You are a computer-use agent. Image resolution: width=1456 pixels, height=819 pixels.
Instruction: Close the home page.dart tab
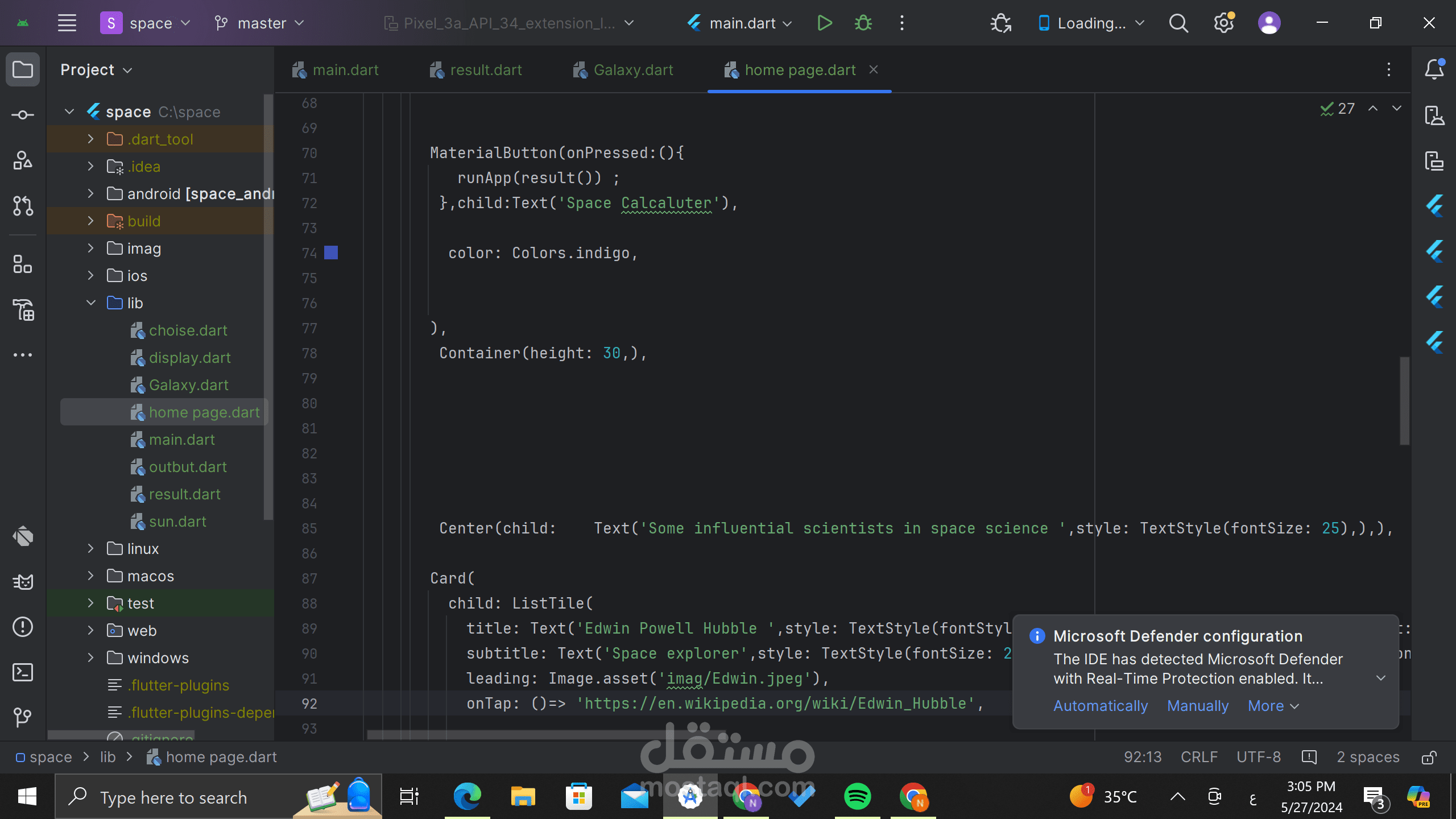click(x=874, y=69)
